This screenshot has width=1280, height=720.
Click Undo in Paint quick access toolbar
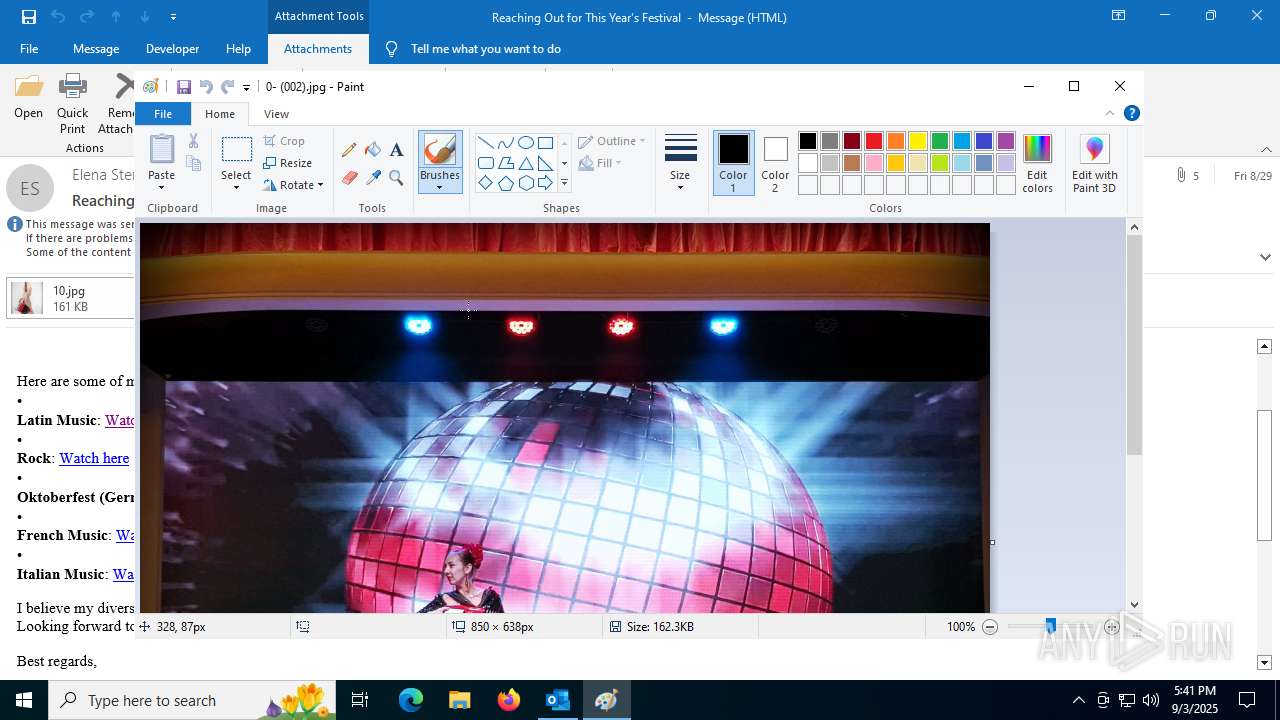click(206, 87)
